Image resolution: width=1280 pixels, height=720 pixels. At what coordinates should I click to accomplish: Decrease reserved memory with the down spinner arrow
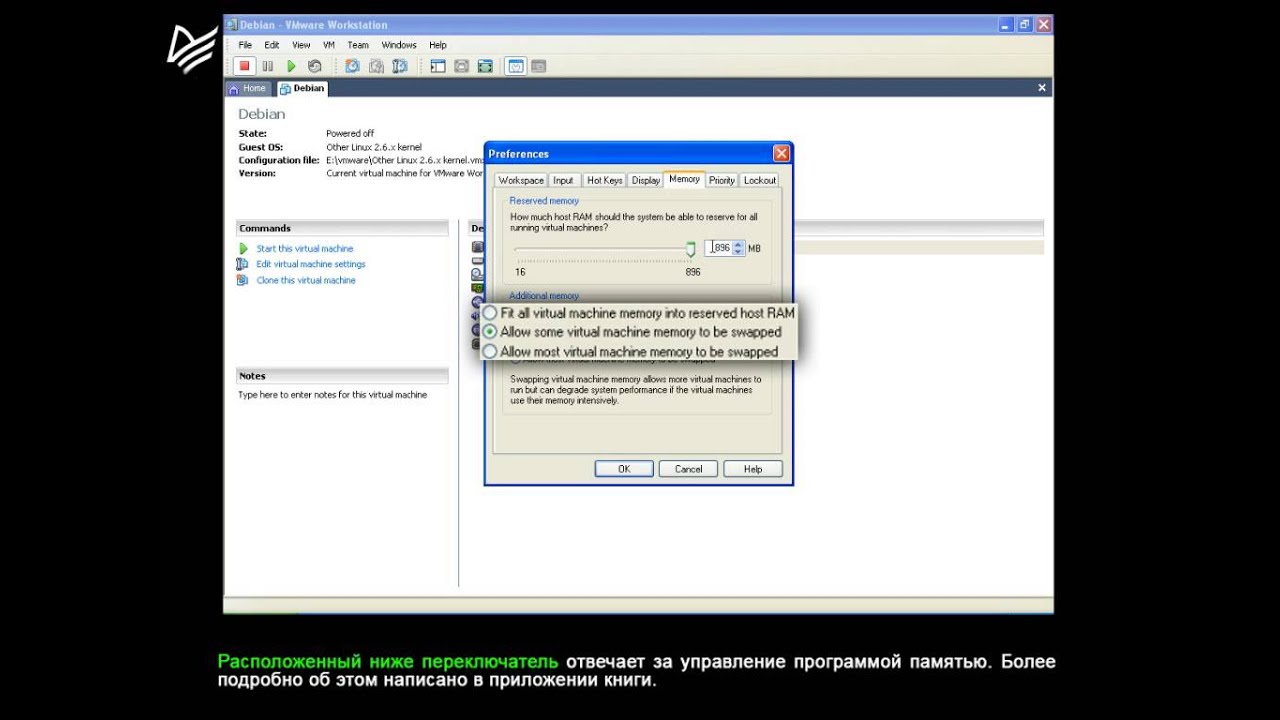[739, 252]
